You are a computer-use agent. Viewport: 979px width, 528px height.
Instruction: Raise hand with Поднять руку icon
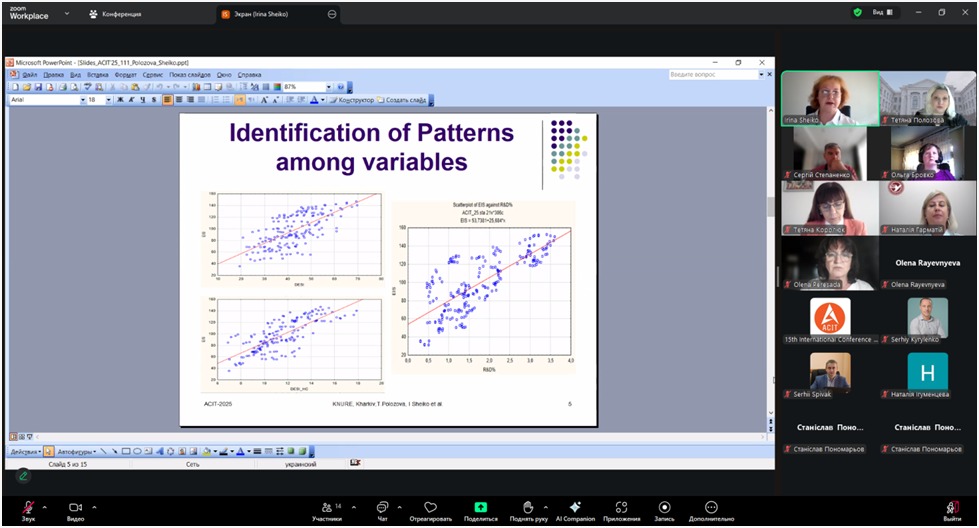(528, 508)
